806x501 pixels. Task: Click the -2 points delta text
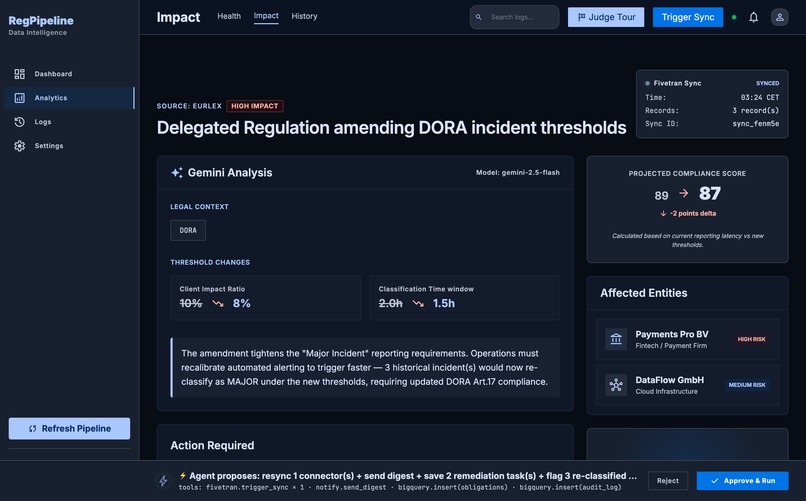(x=693, y=213)
